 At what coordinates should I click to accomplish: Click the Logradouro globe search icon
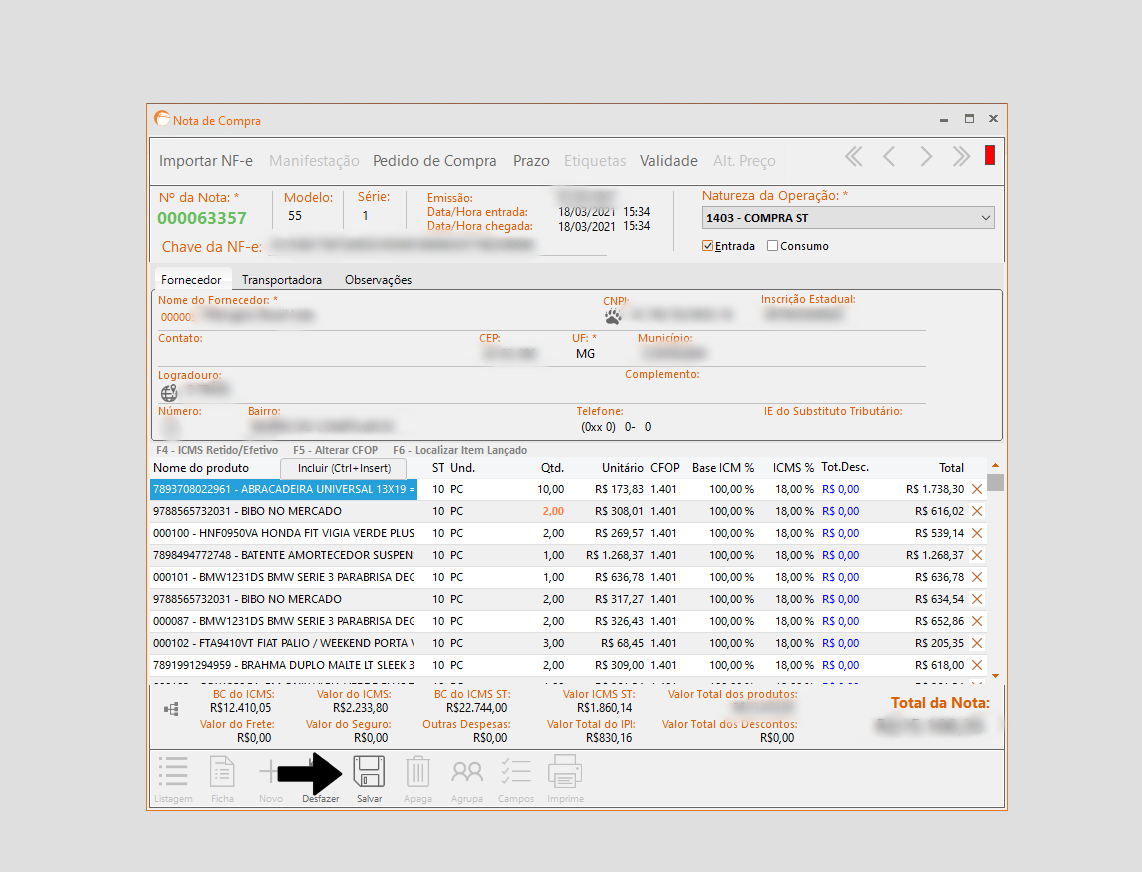[169, 393]
